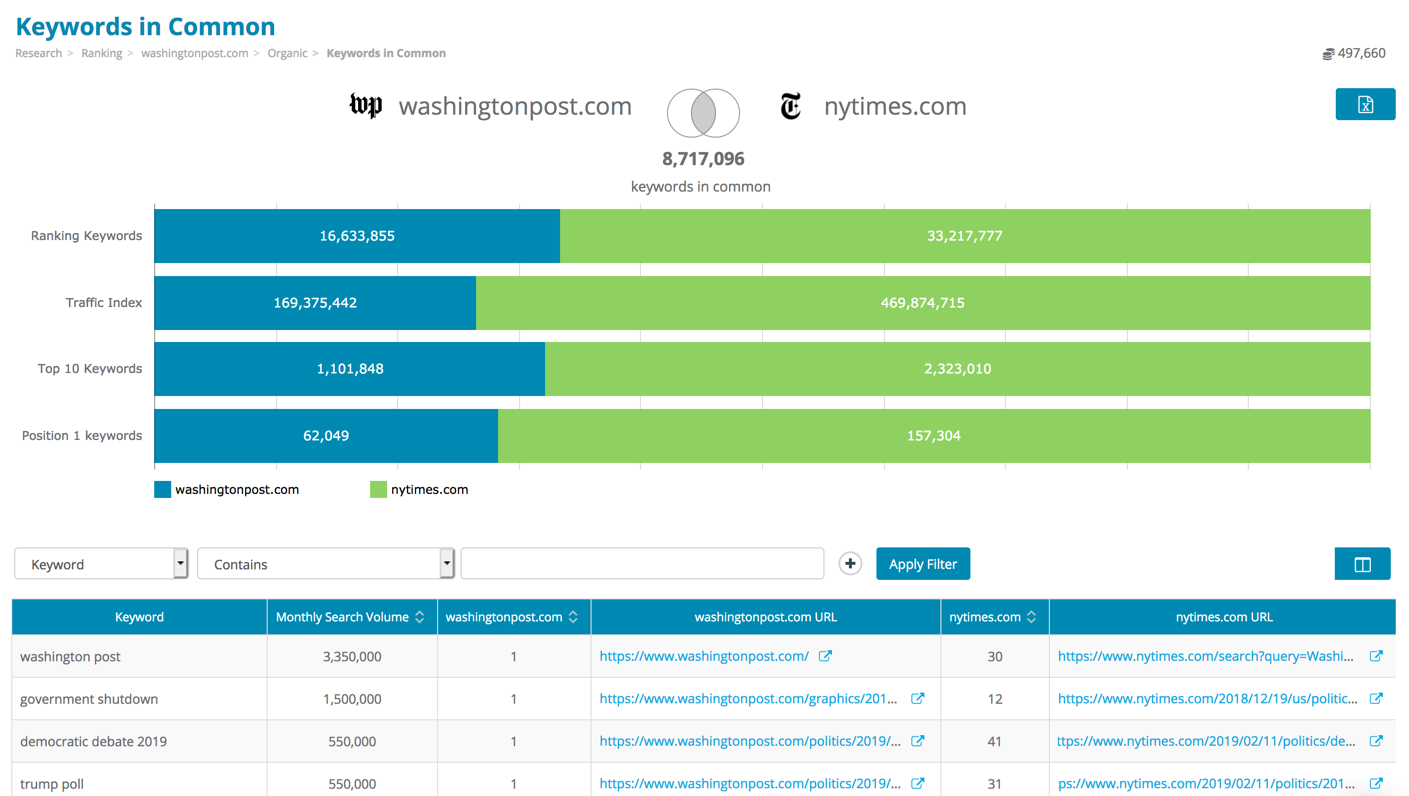Click the Apply Filter button
Image resolution: width=1409 pixels, height=796 pixels.
(922, 563)
